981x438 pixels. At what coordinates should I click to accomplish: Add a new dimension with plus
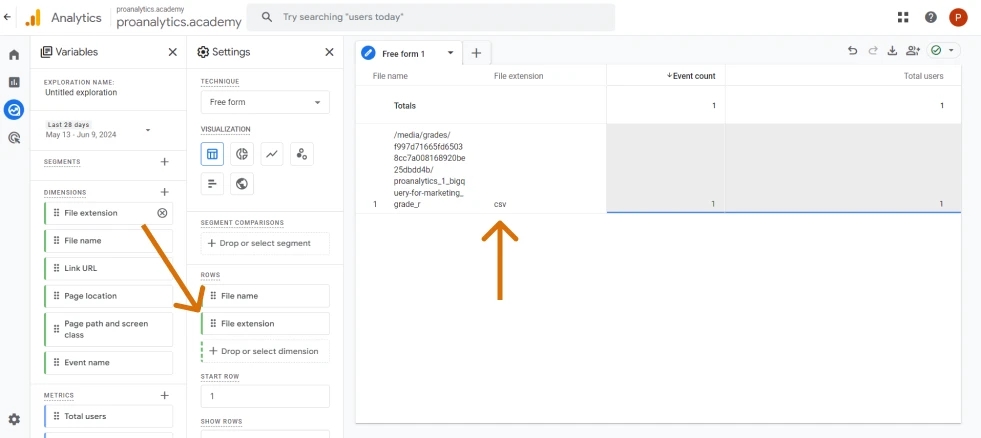(x=165, y=192)
